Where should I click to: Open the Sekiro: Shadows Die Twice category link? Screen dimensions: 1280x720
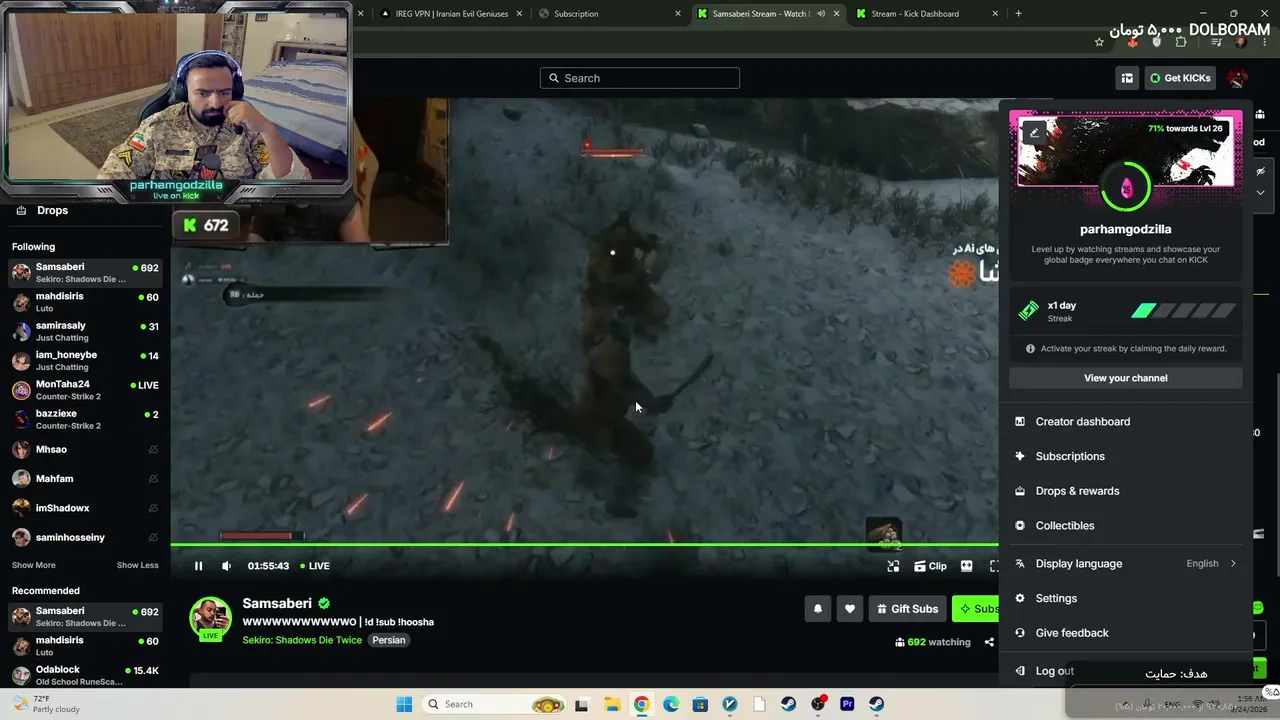tap(302, 640)
